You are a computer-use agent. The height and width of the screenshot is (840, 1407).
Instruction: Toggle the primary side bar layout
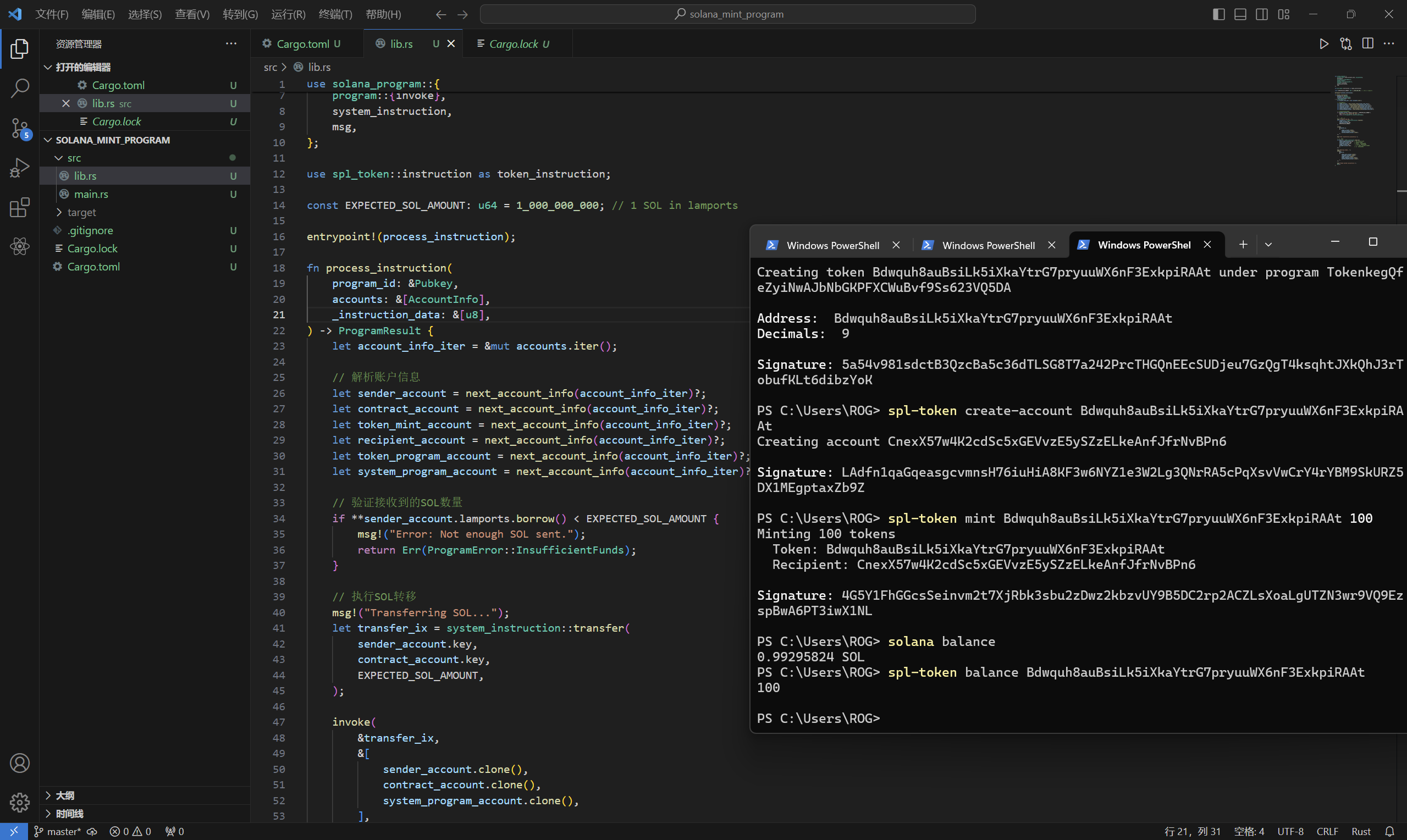tap(1218, 14)
